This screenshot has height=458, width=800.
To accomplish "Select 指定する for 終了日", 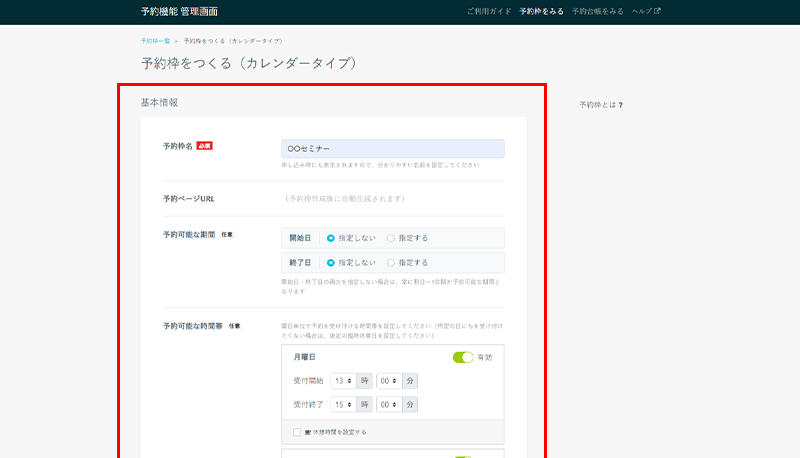I will tap(391, 263).
